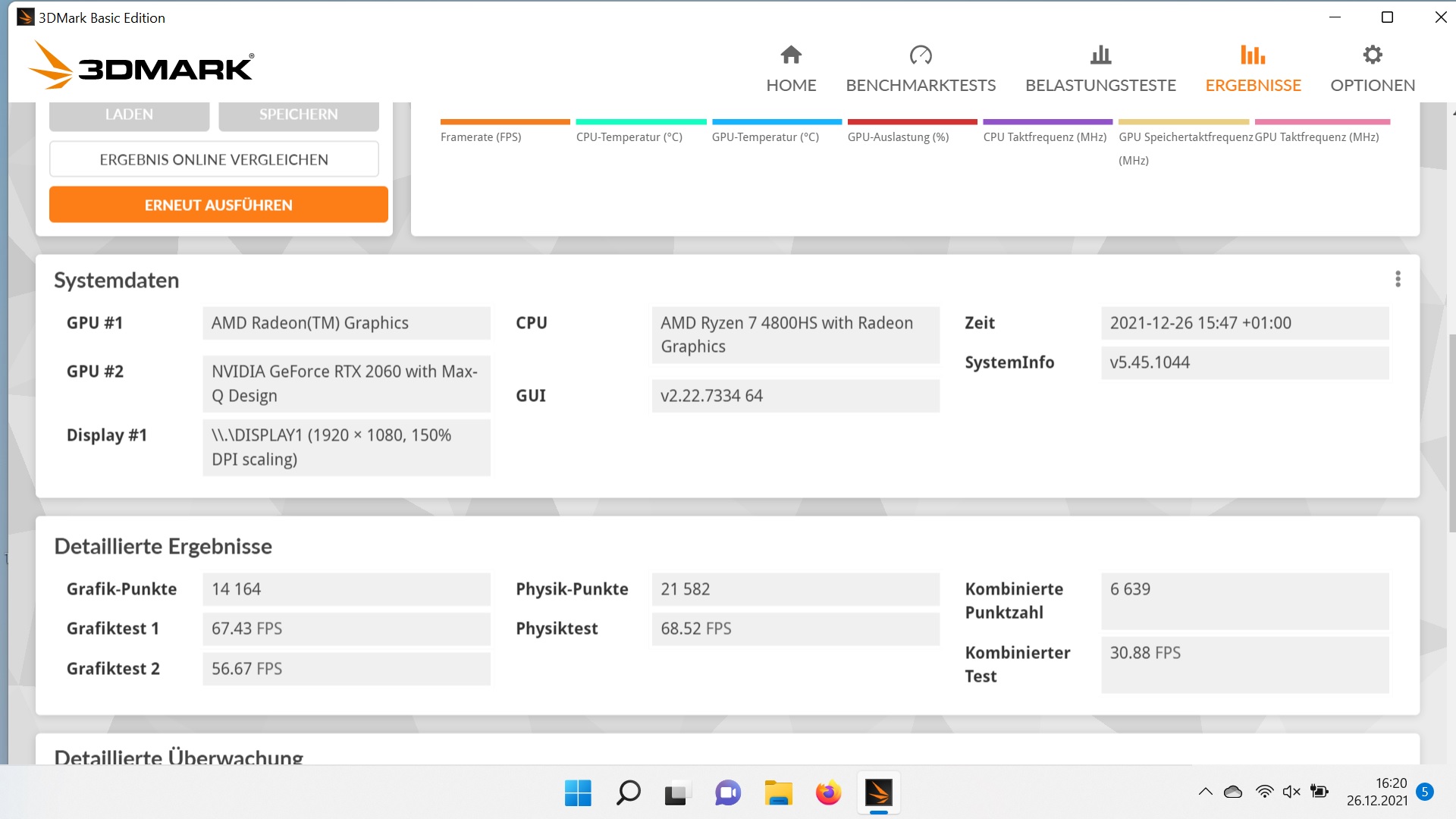Expand the hidden system tray icons
The width and height of the screenshot is (1456, 819).
1205,792
